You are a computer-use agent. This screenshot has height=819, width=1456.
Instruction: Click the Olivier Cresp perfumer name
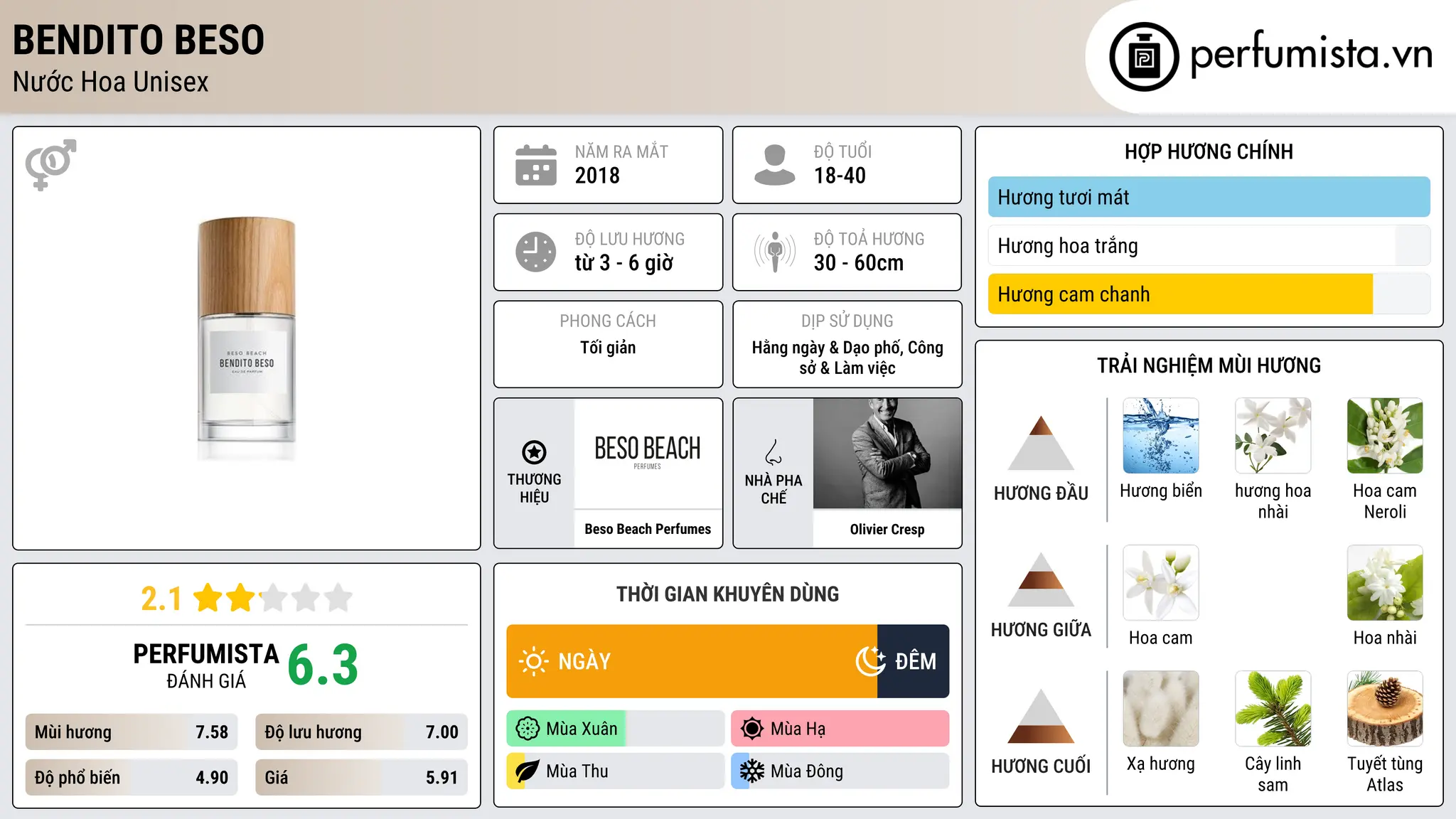[x=887, y=529]
